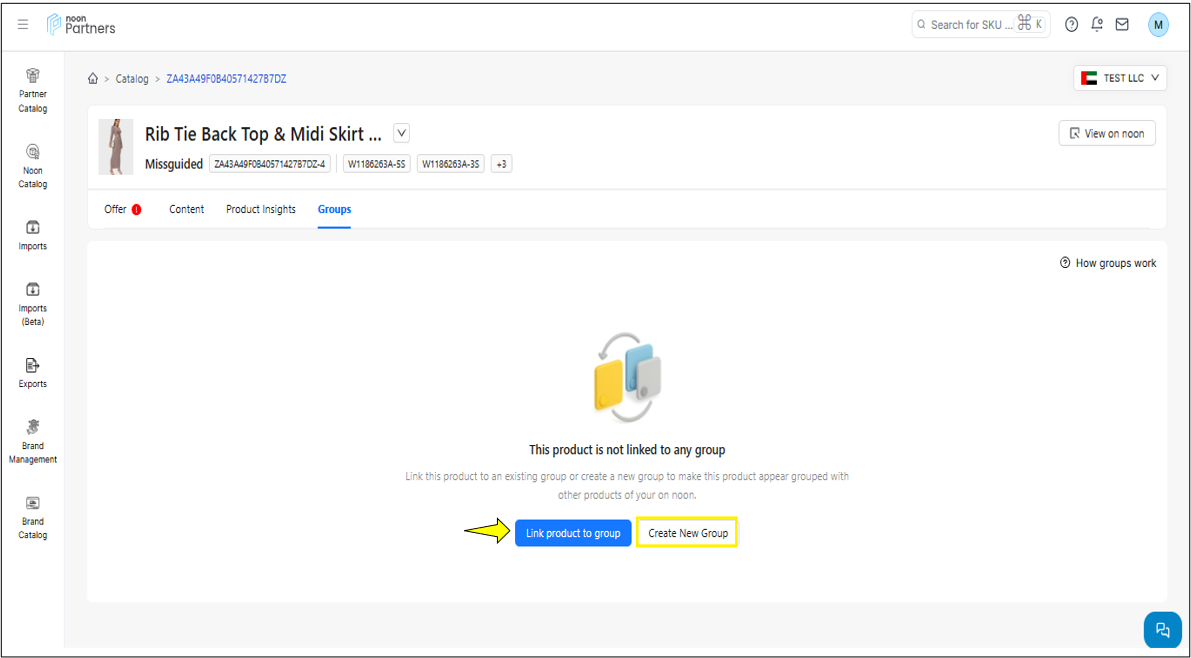1191x658 pixels.
Task: Switch to the Product Insights tab
Action: point(260,209)
